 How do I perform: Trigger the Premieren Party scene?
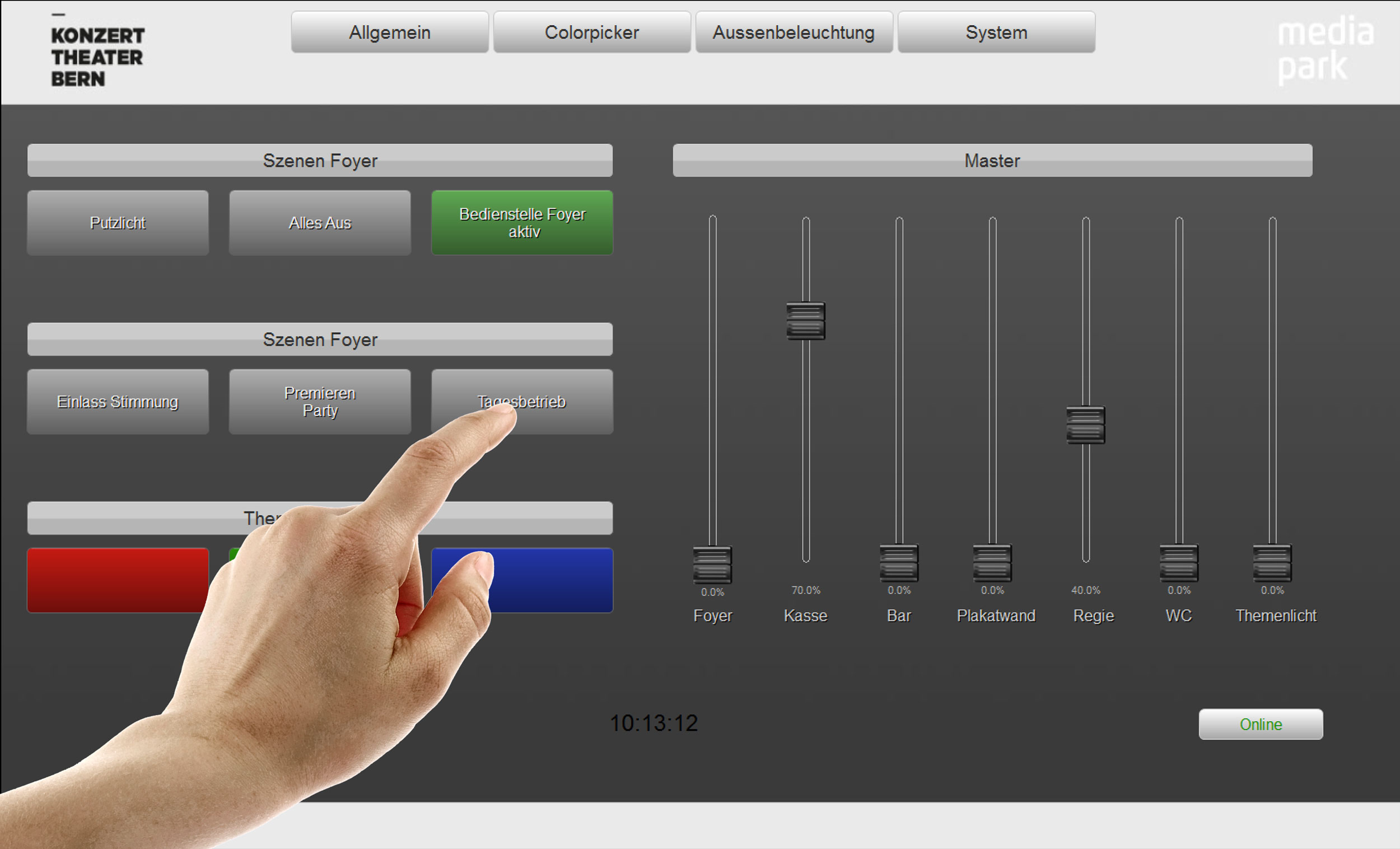tap(320, 402)
